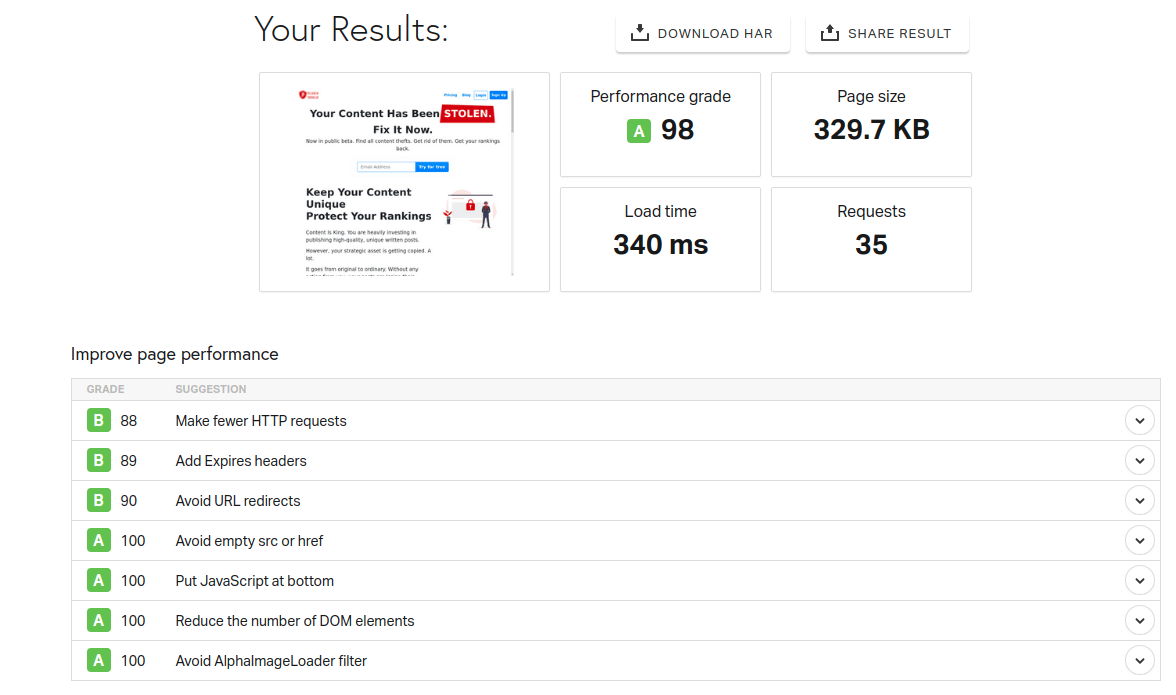Expand Reduce the number of DOM elements
The image size is (1176, 695).
1139,621
